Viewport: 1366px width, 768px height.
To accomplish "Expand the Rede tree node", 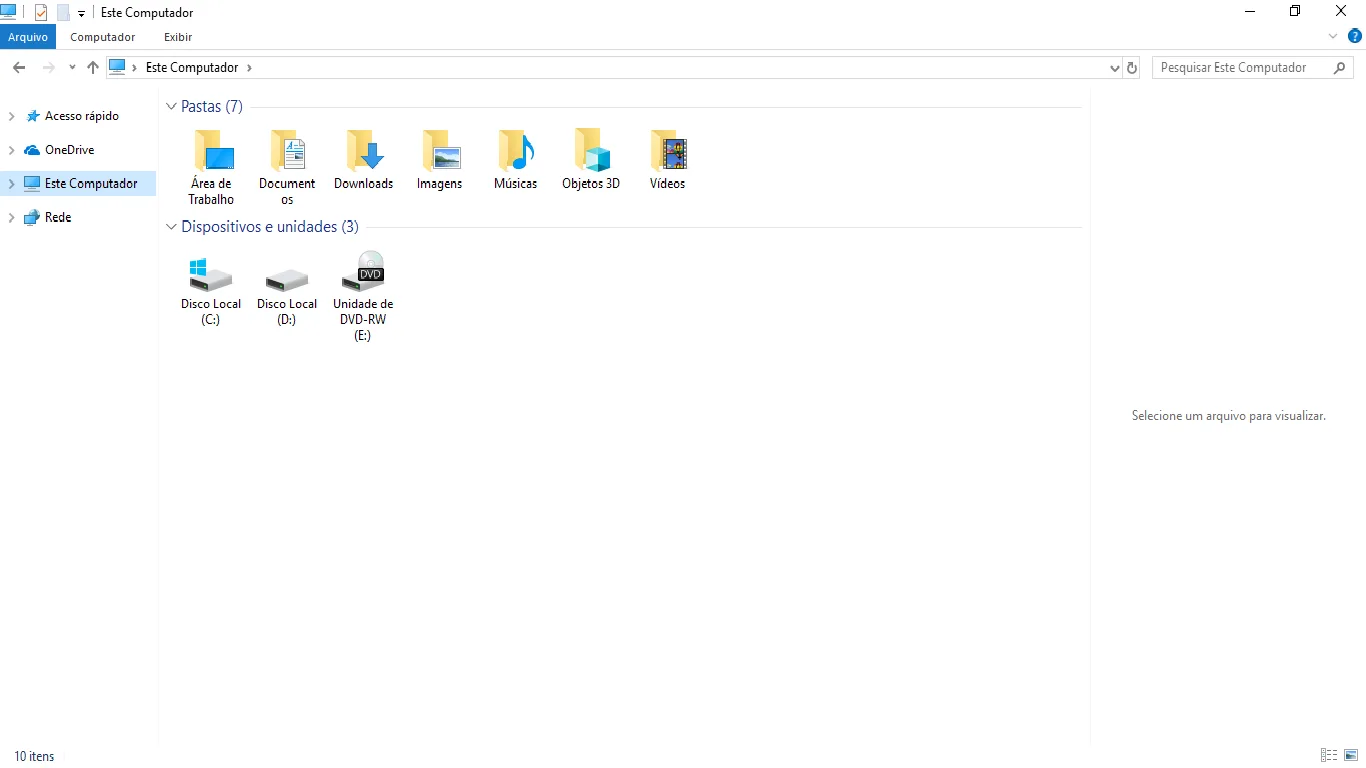I will coord(12,217).
